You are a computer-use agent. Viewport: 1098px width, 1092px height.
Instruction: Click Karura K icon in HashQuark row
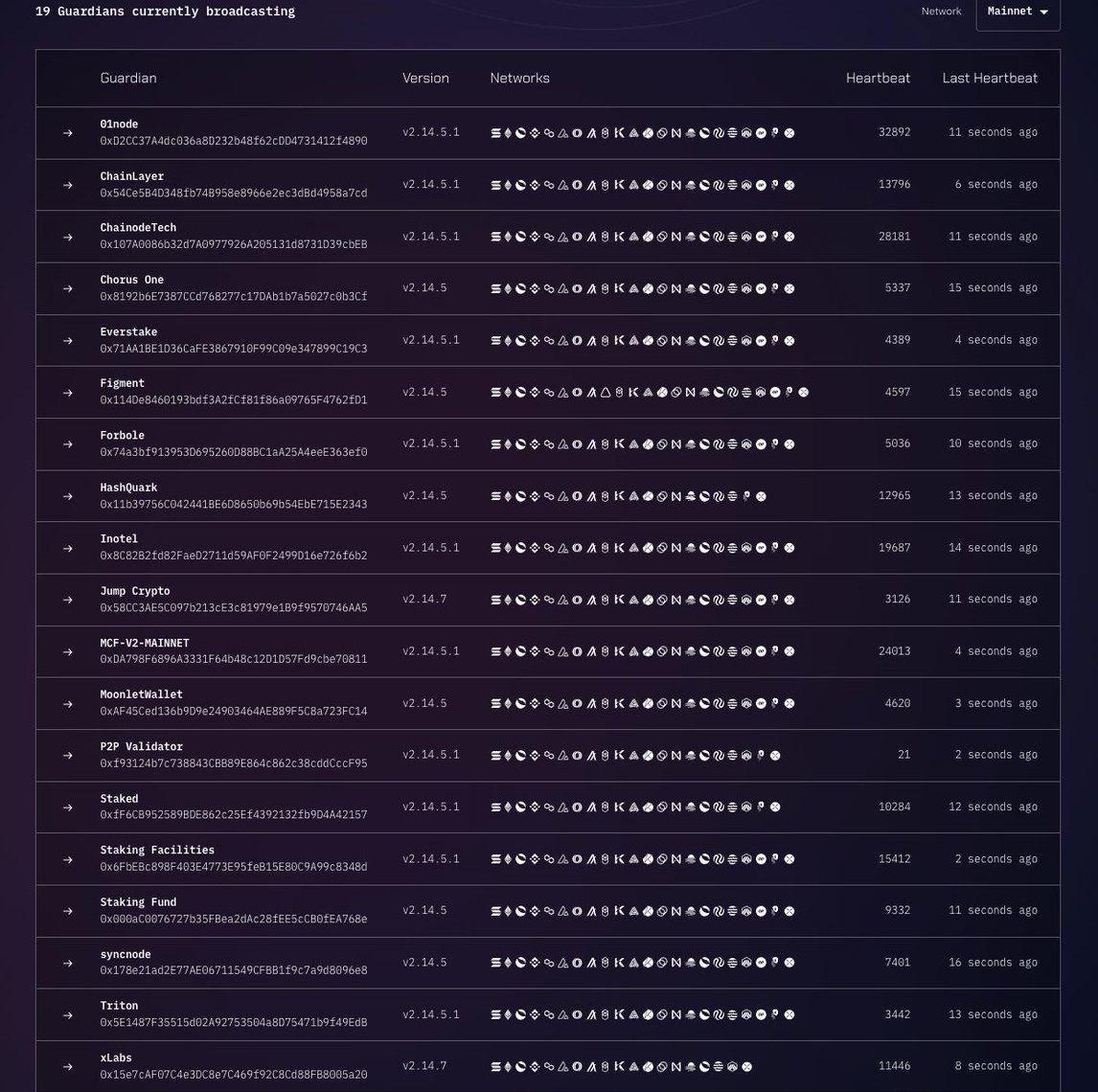click(x=619, y=496)
